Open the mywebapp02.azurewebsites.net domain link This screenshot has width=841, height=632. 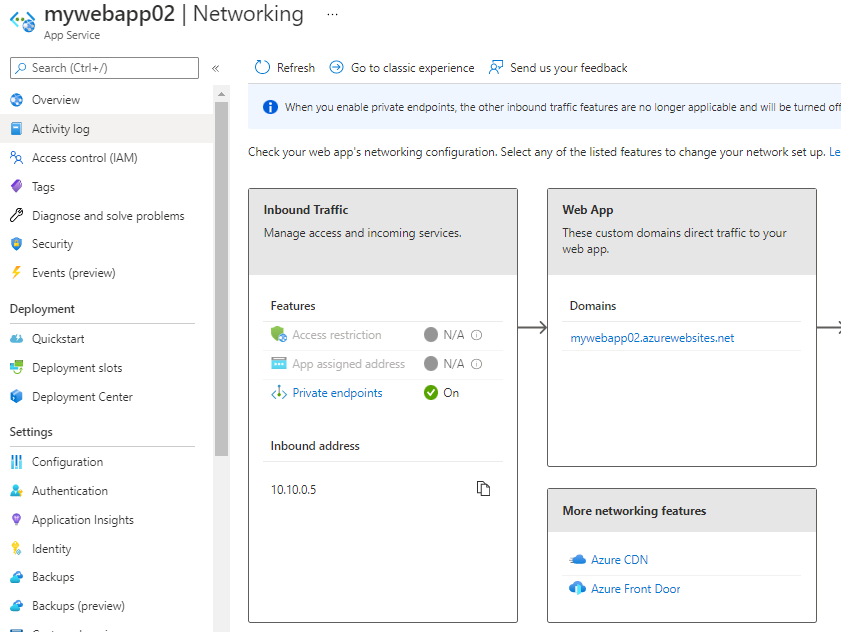652,338
